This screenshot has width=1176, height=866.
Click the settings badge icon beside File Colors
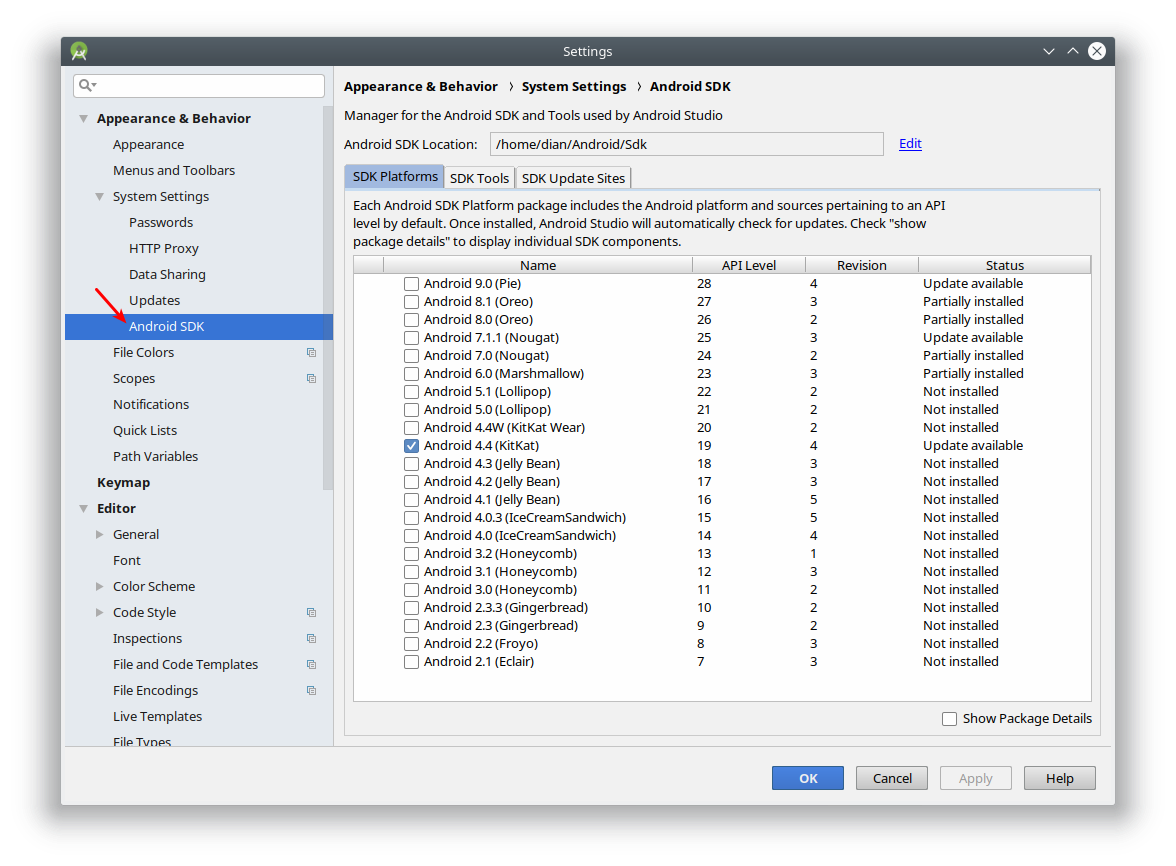click(311, 352)
